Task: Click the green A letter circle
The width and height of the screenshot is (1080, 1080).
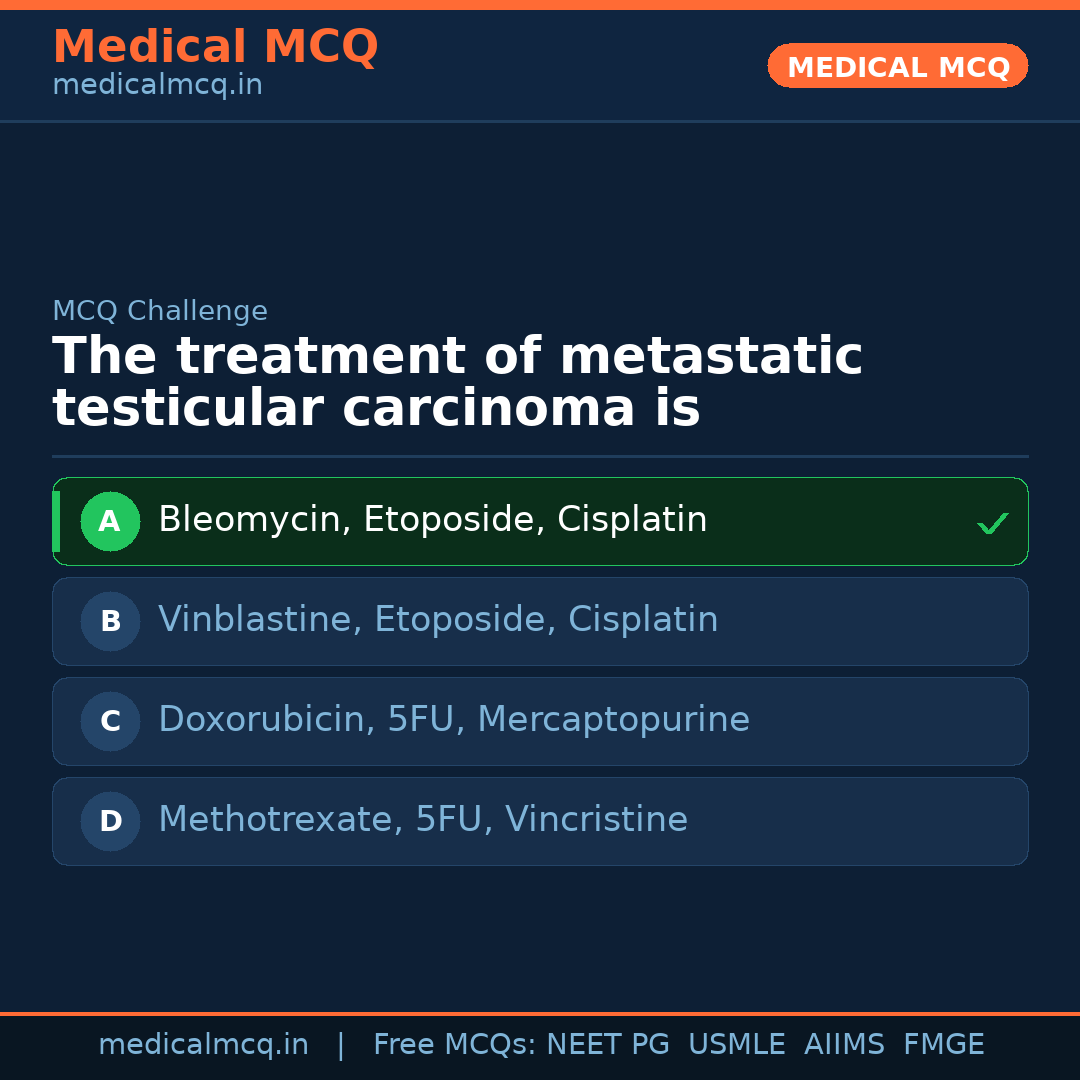Action: [110, 521]
